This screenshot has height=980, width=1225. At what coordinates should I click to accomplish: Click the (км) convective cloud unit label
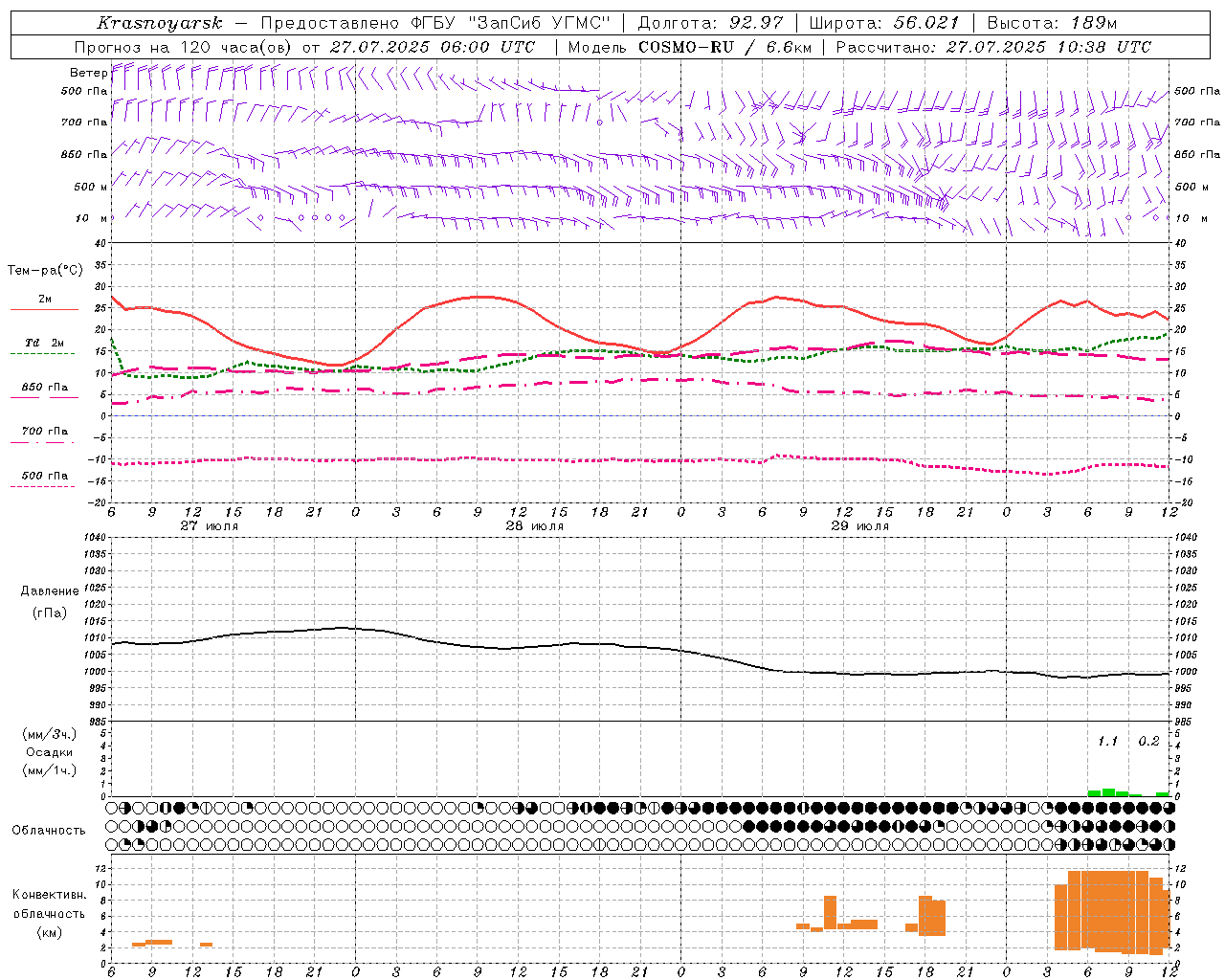49,933
